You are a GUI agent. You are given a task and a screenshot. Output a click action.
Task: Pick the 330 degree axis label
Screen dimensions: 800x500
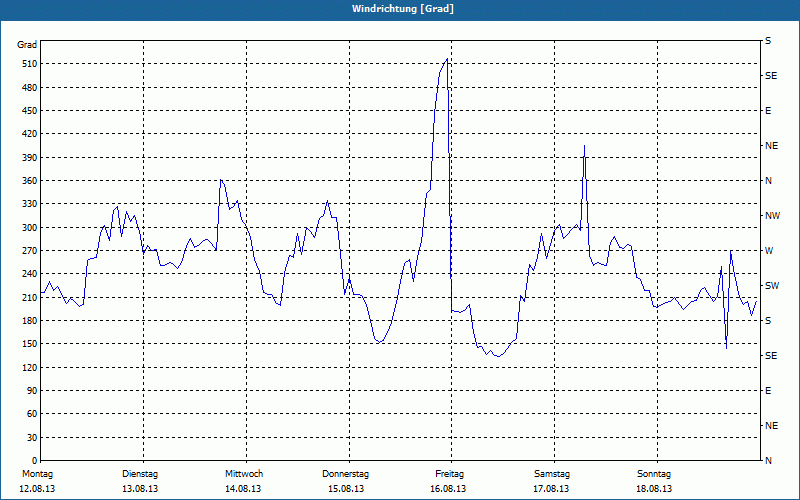point(30,204)
